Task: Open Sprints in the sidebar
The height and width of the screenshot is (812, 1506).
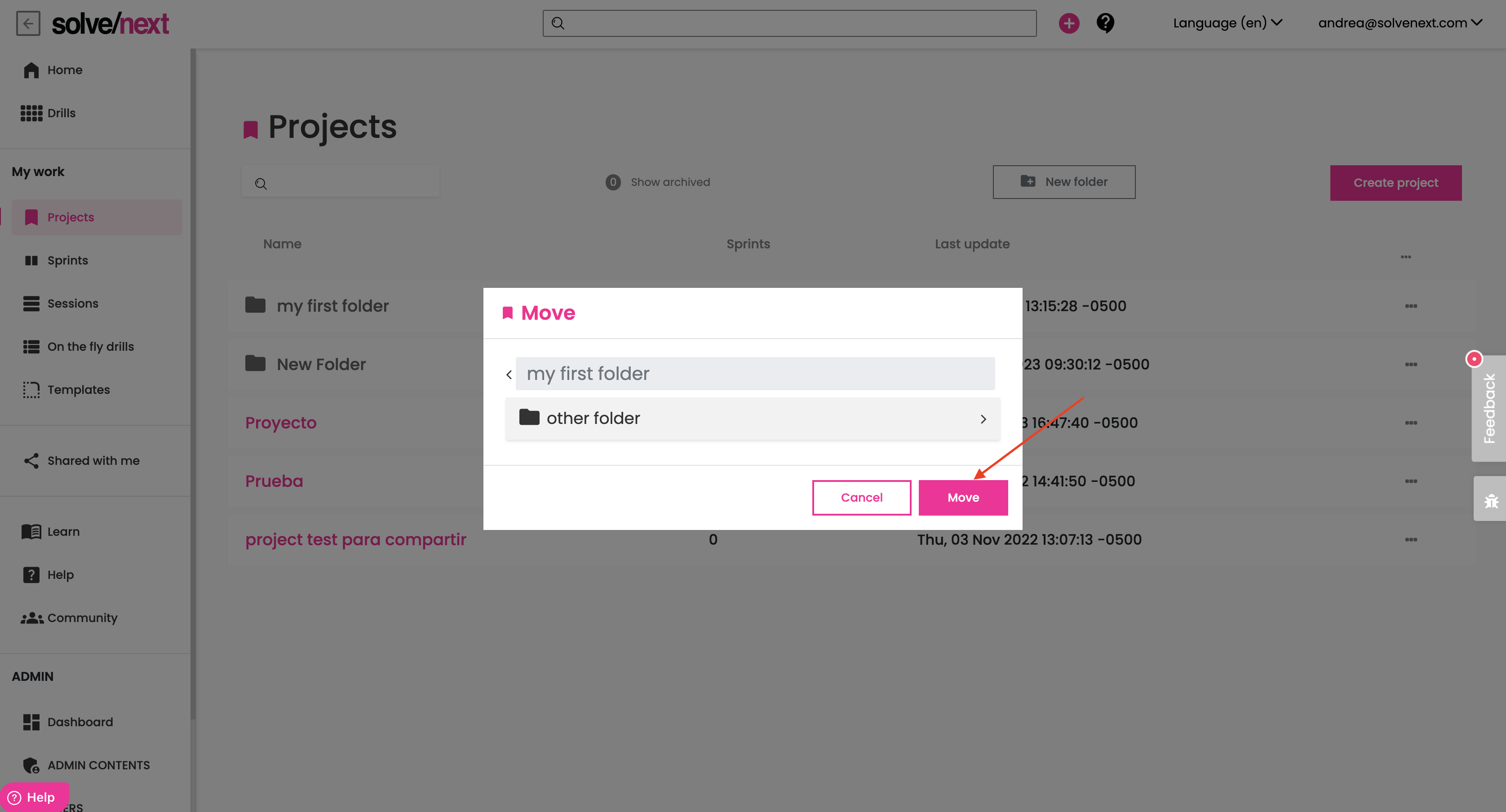Action: click(x=67, y=260)
